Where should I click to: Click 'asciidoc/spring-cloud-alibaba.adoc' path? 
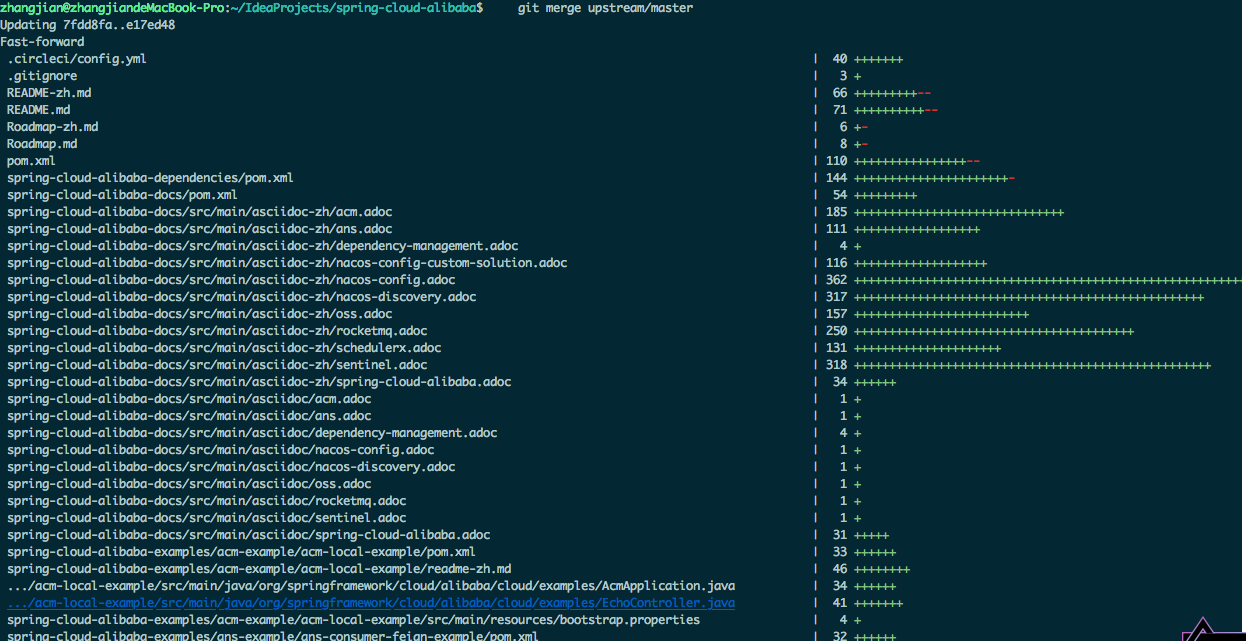(249, 535)
